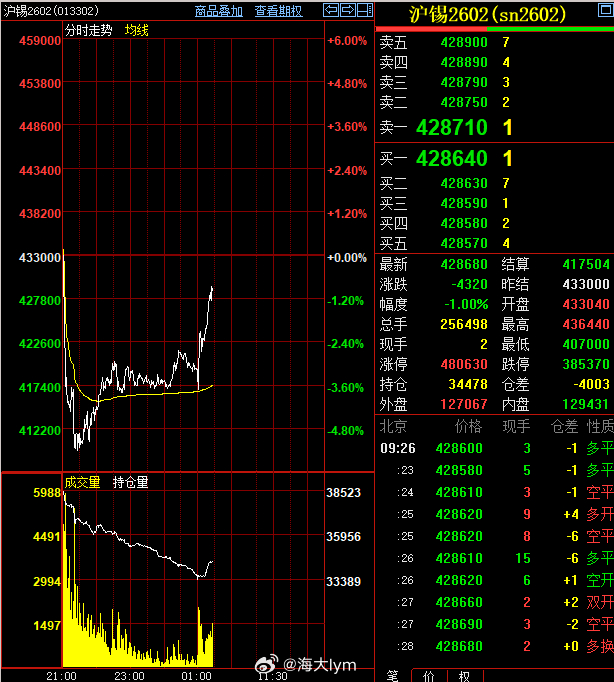Image resolution: width=614 pixels, height=682 pixels.
Task: Click the +6.00% axis label
Action: tap(347, 41)
